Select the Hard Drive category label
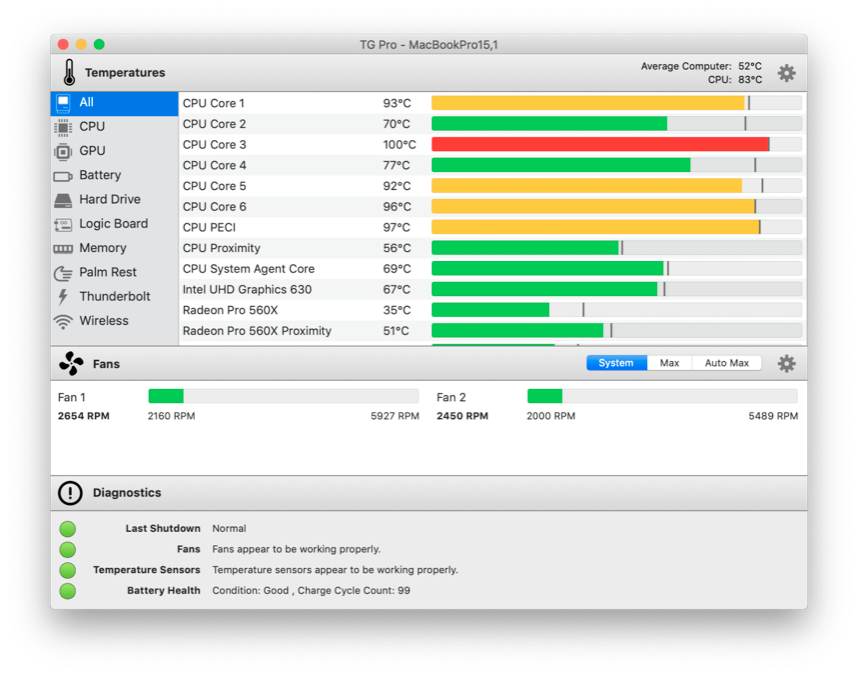Viewport: 858px width, 676px height. coord(110,199)
